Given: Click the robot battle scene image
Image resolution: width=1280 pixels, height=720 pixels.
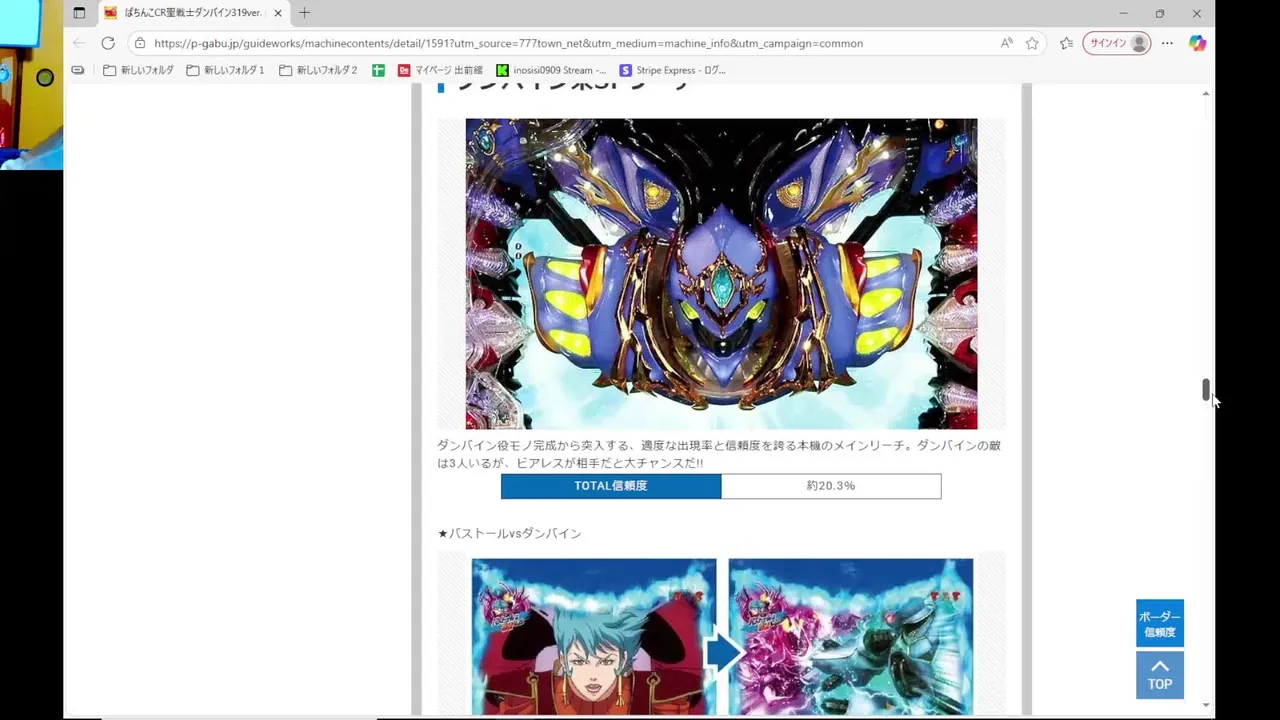Looking at the screenshot, I should click(851, 637).
